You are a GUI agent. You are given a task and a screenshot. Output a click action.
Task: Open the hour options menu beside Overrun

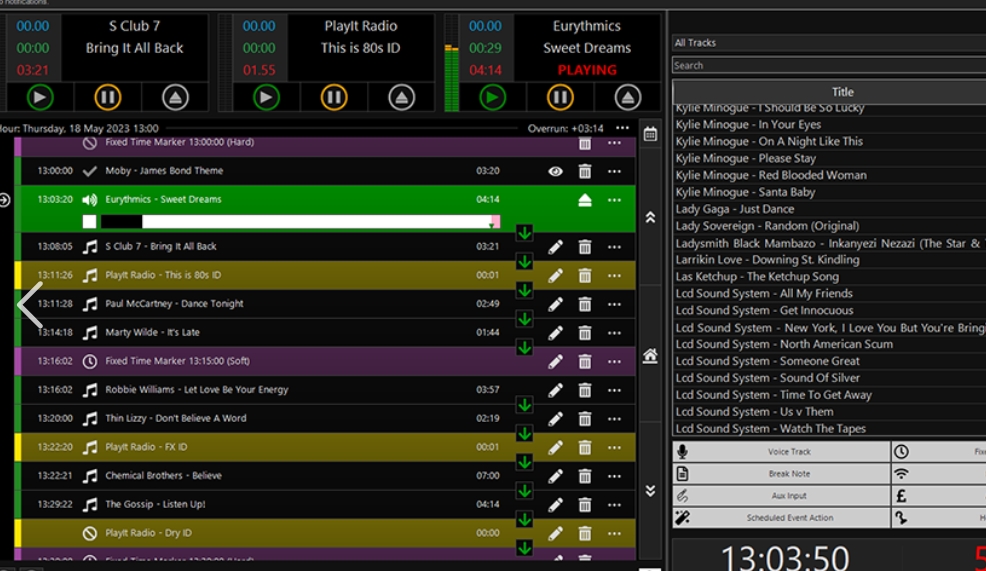[x=623, y=128]
